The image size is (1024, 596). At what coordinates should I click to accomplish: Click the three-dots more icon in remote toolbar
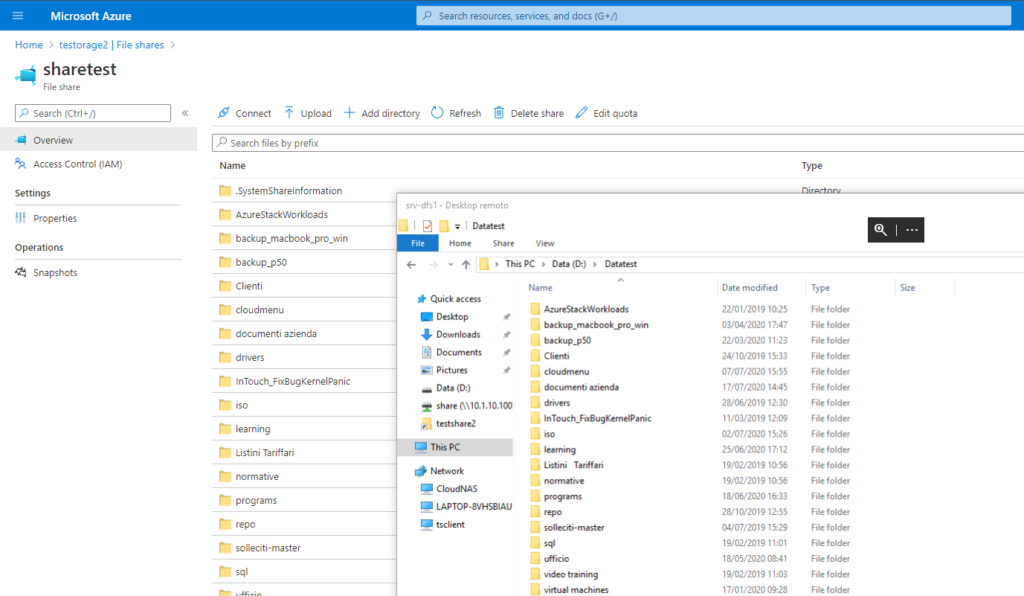coord(912,230)
